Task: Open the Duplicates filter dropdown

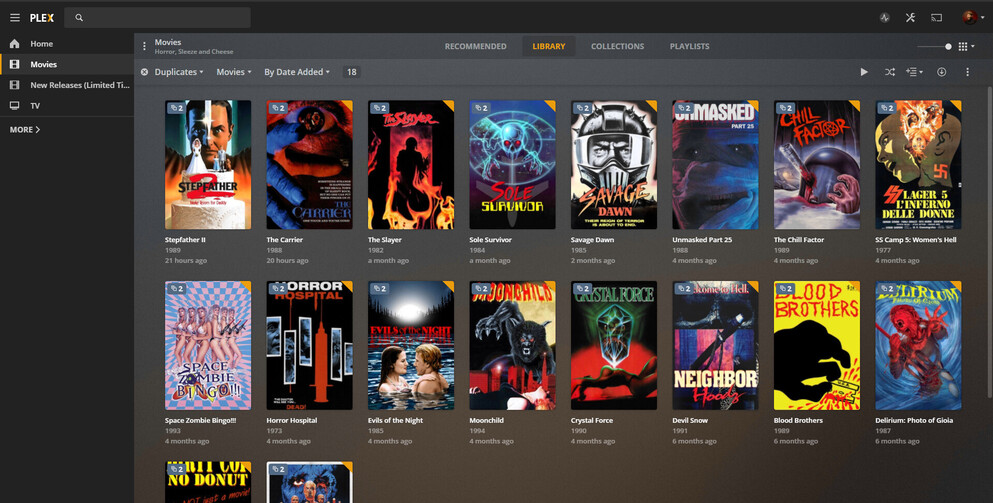Action: (179, 72)
